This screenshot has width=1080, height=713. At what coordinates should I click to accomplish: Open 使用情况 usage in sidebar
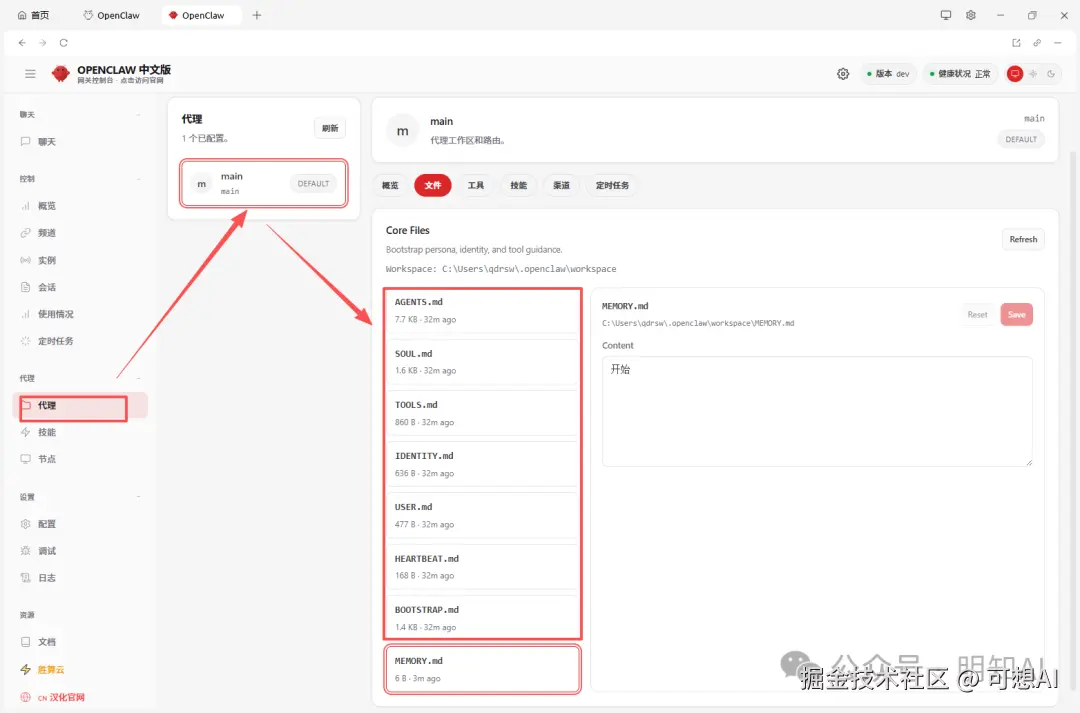tap(80, 314)
